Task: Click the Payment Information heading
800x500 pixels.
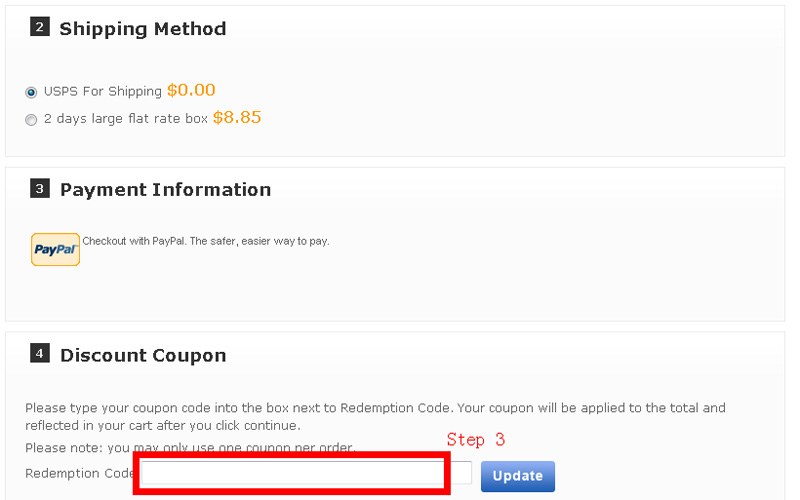Action: click(x=165, y=190)
